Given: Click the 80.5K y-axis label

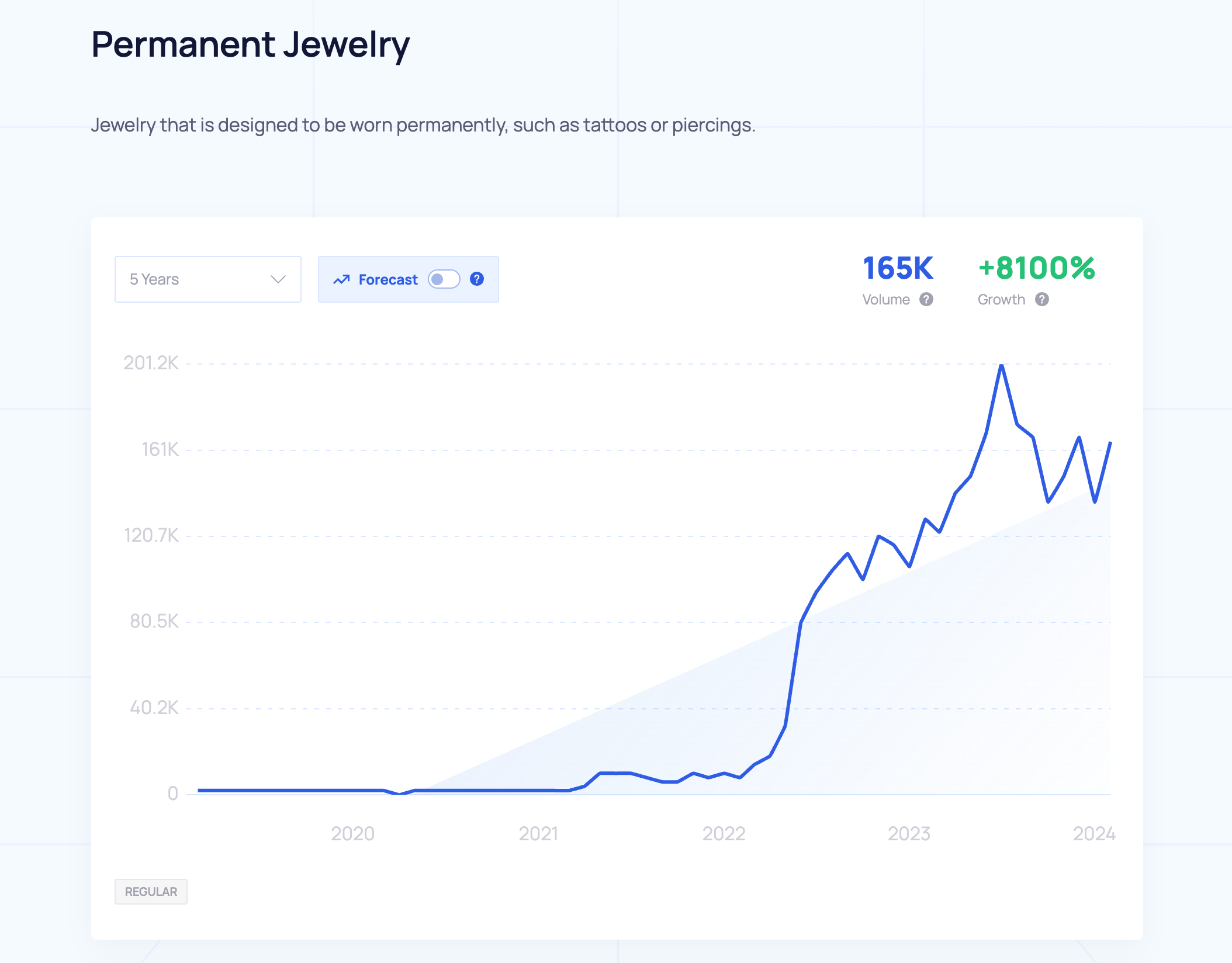Looking at the screenshot, I should (x=154, y=621).
